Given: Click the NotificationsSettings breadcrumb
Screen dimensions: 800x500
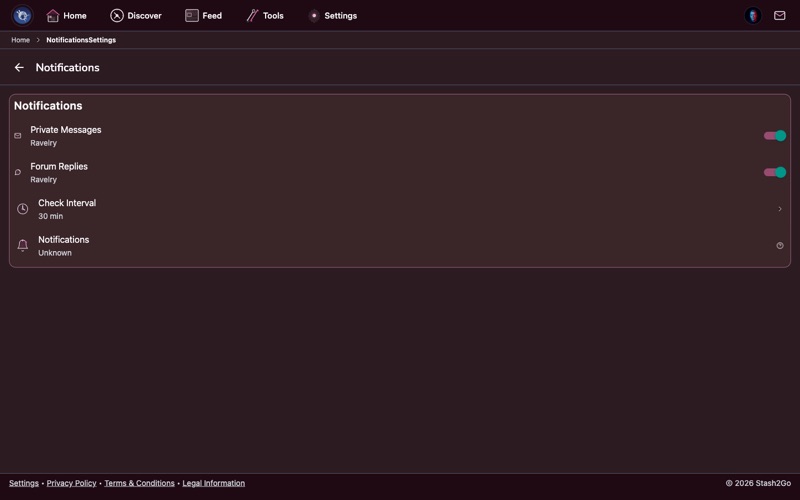Looking at the screenshot, I should point(81,40).
